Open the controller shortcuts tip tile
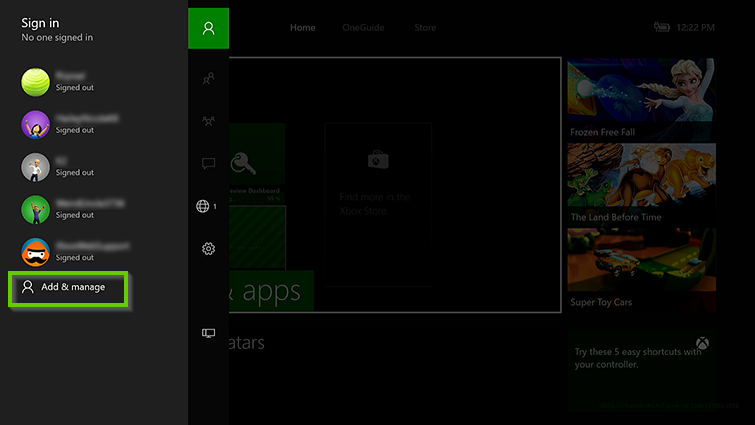Viewport: 755px width, 425px height. click(641, 370)
